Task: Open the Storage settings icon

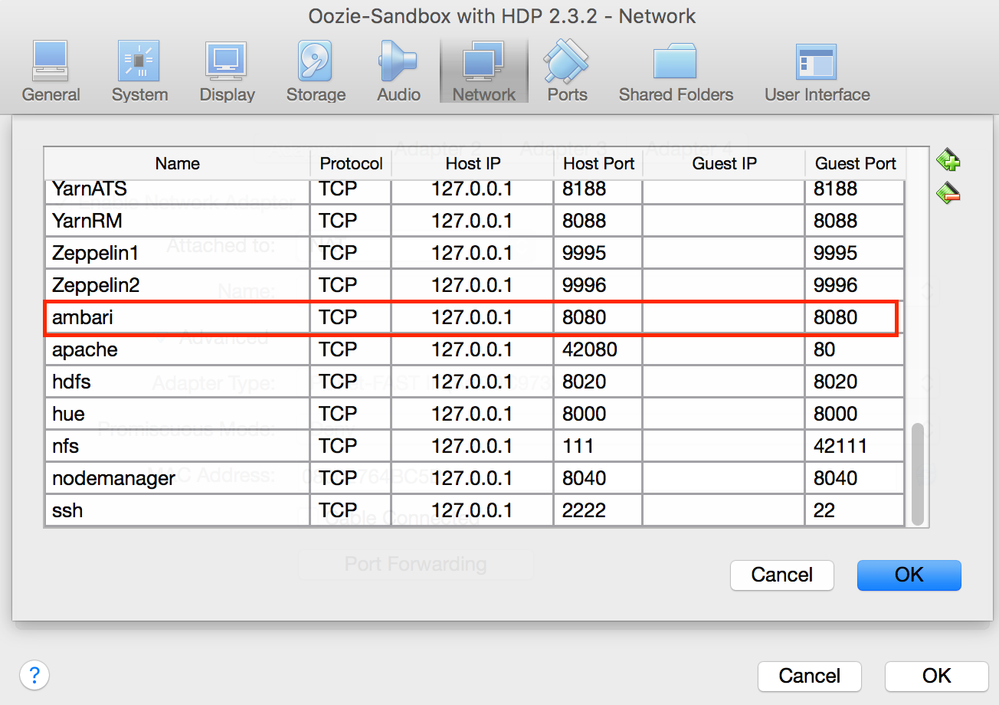Action: coord(315,71)
